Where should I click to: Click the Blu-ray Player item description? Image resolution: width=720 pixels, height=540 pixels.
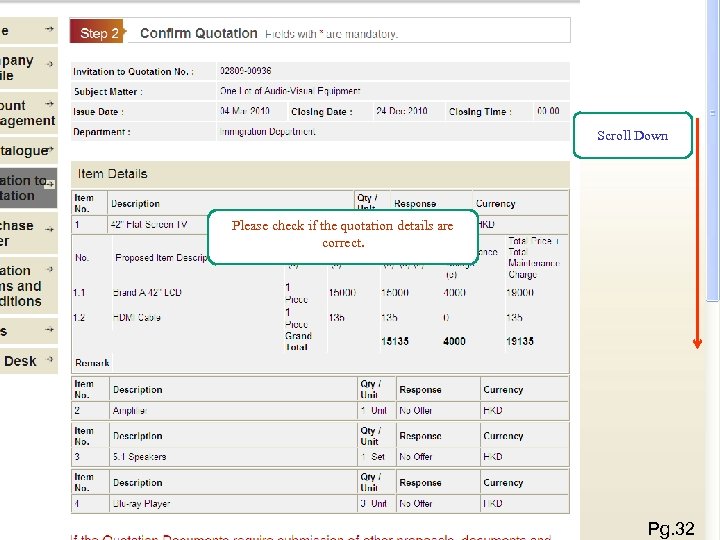click(x=141, y=504)
